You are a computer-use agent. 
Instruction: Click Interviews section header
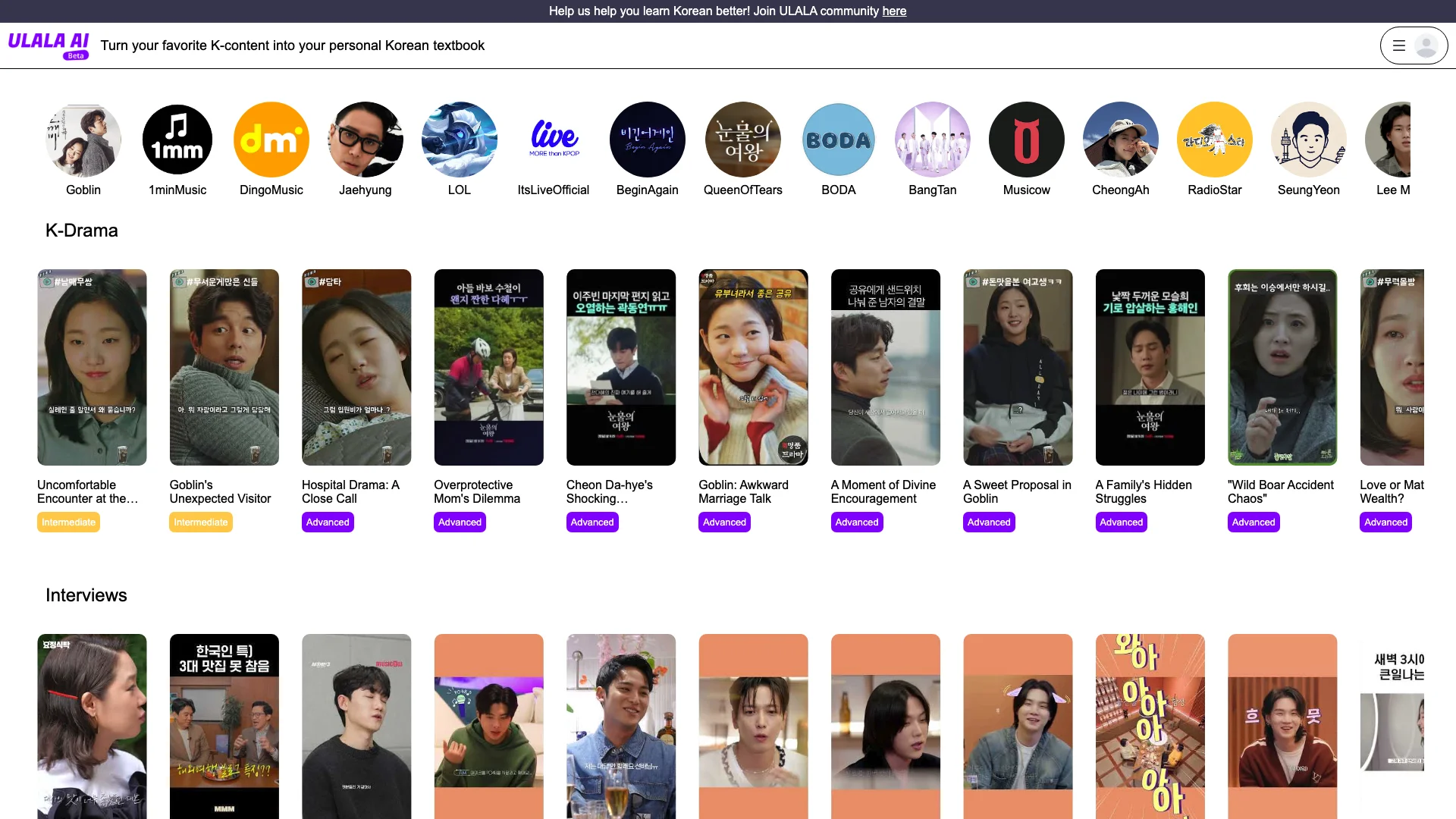coord(86,594)
